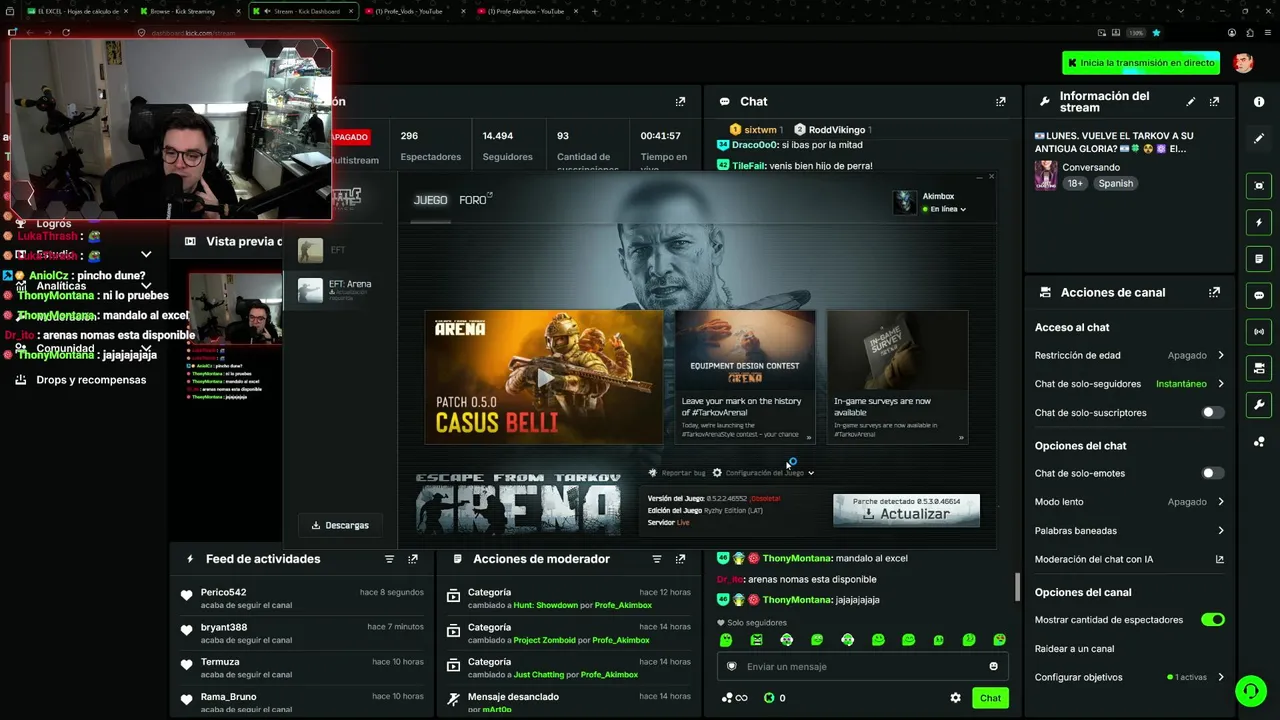Click Inicia la transmisión en directo button
Screen dimensions: 1280x720
[x=1141, y=63]
